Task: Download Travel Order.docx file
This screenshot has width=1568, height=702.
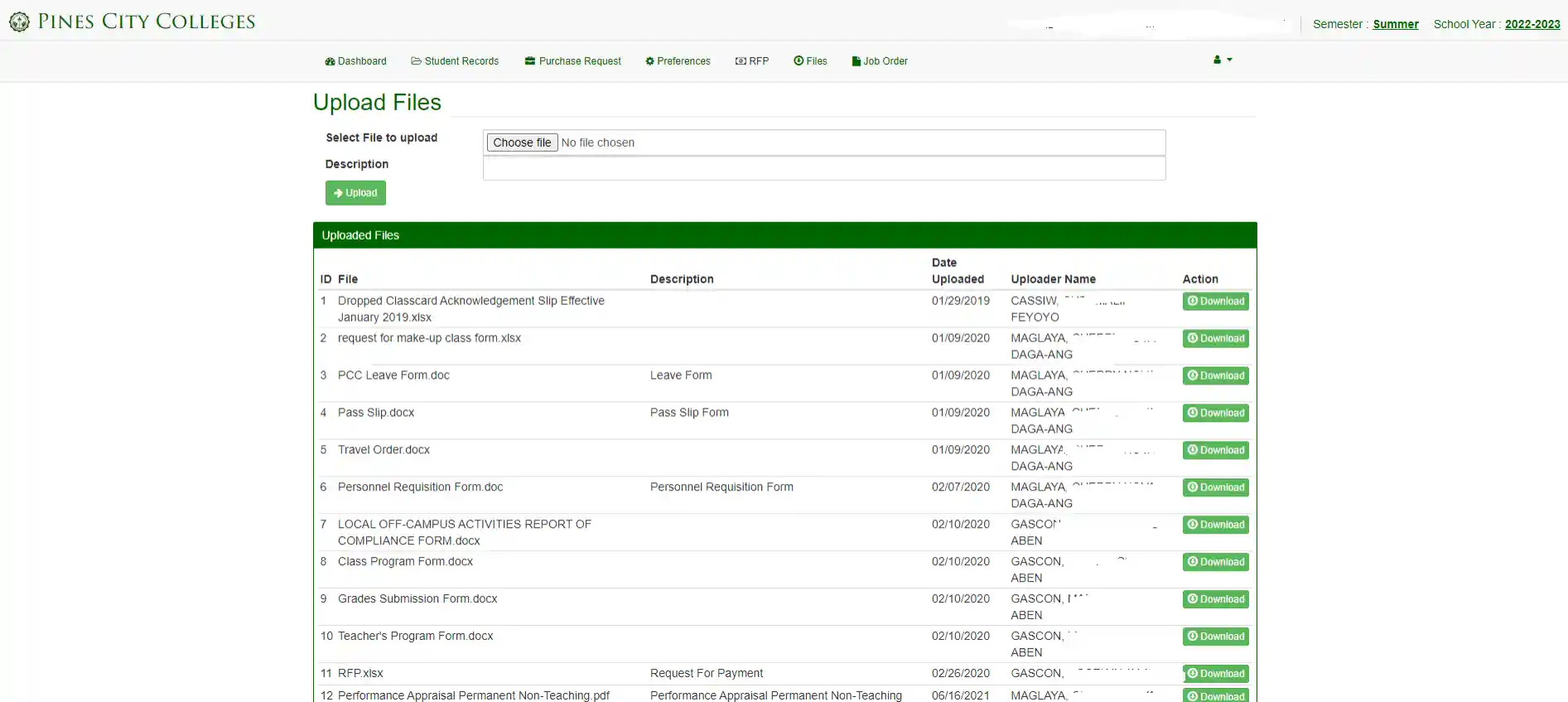Action: pos(1215,450)
